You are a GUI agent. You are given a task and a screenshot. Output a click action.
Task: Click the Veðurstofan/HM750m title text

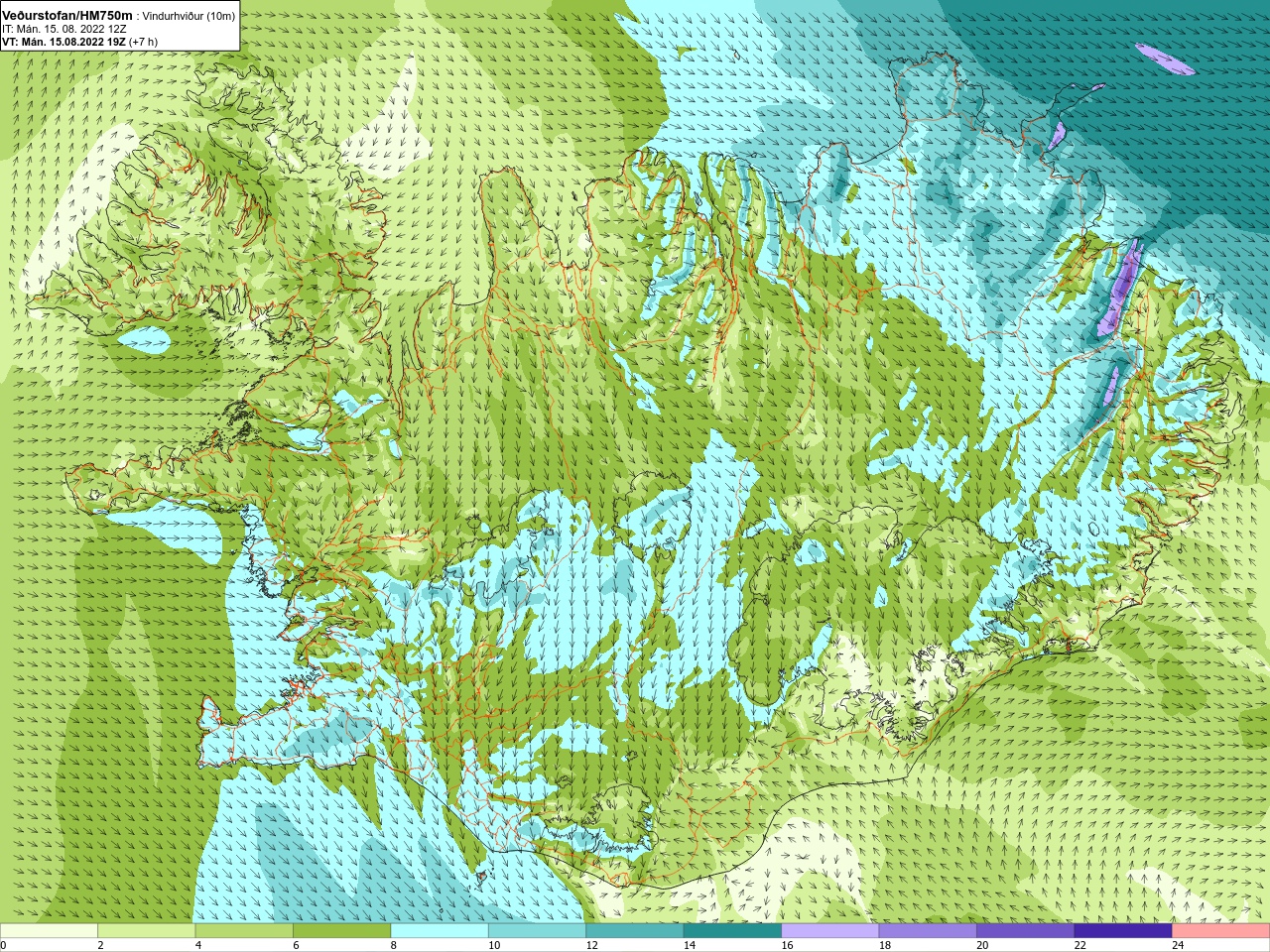pyautogui.click(x=66, y=16)
